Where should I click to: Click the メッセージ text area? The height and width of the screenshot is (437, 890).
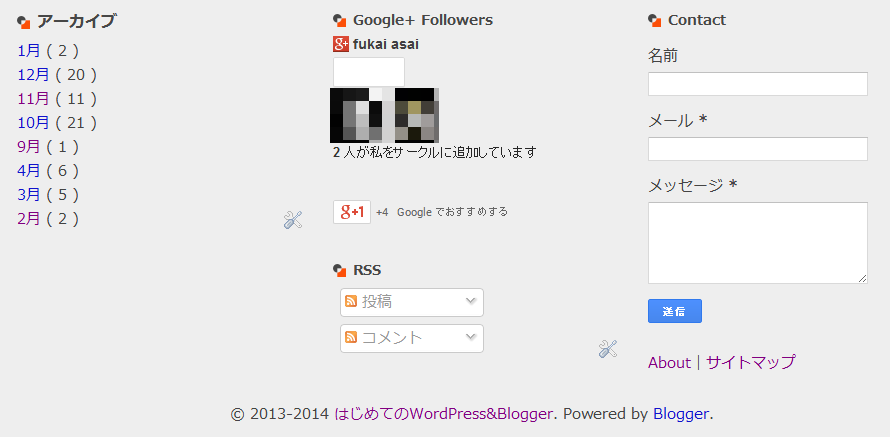coord(758,243)
